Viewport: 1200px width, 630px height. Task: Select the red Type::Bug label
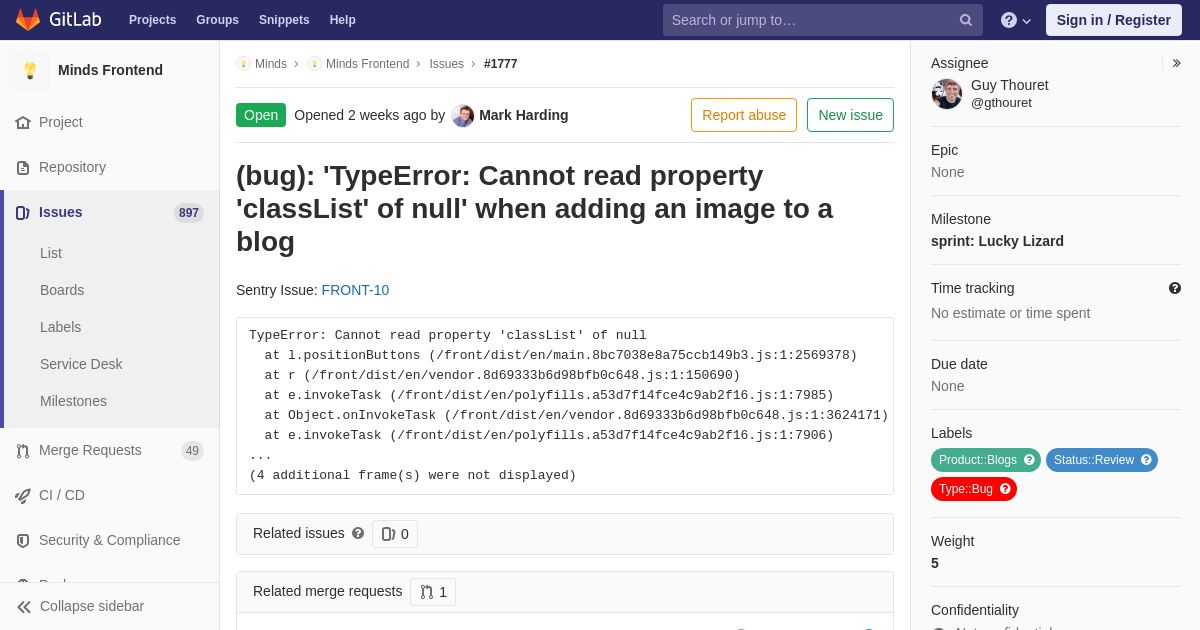point(974,489)
